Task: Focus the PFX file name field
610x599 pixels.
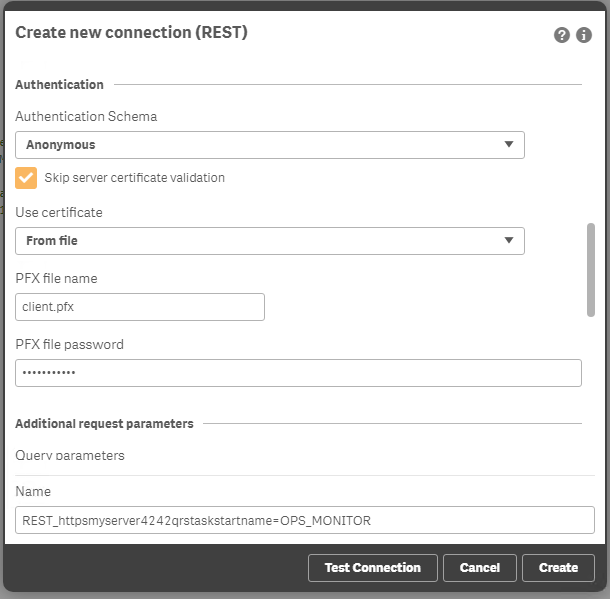Action: [140, 307]
